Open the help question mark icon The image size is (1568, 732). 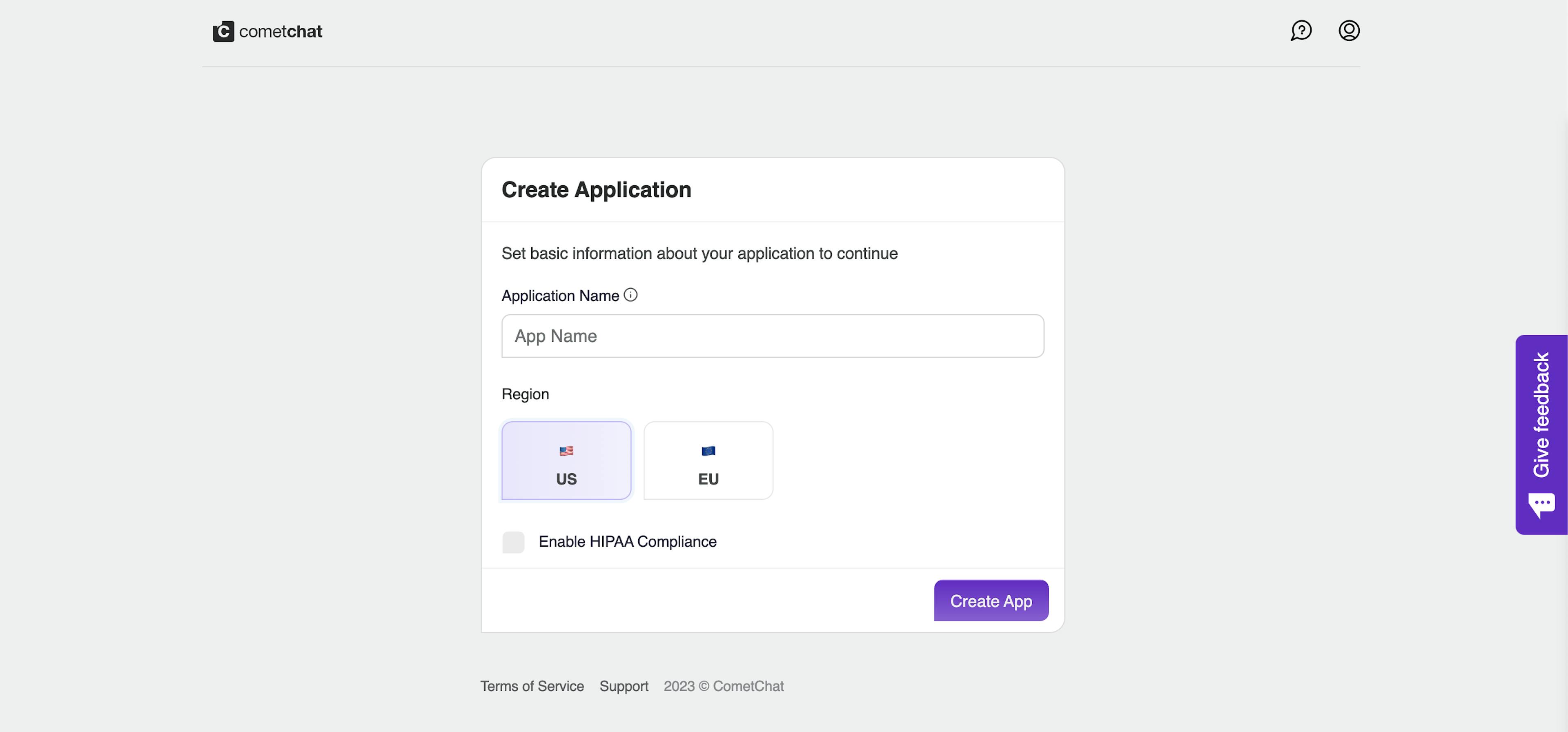[x=1301, y=31]
